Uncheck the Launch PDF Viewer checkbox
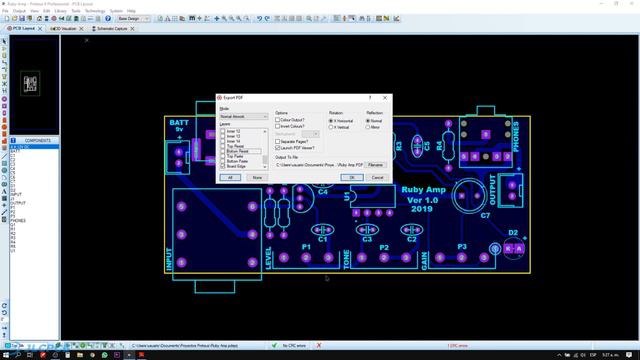The height and width of the screenshot is (360, 640). click(278, 148)
